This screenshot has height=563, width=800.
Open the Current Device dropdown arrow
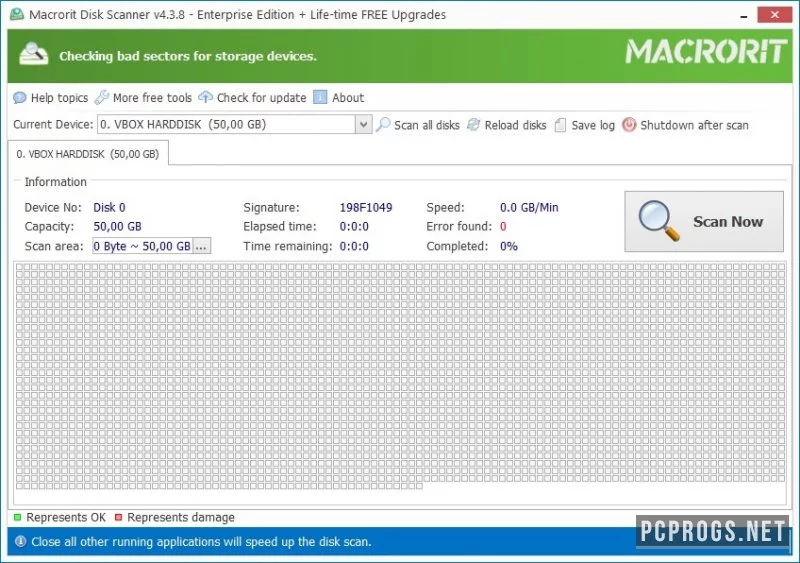(363, 124)
